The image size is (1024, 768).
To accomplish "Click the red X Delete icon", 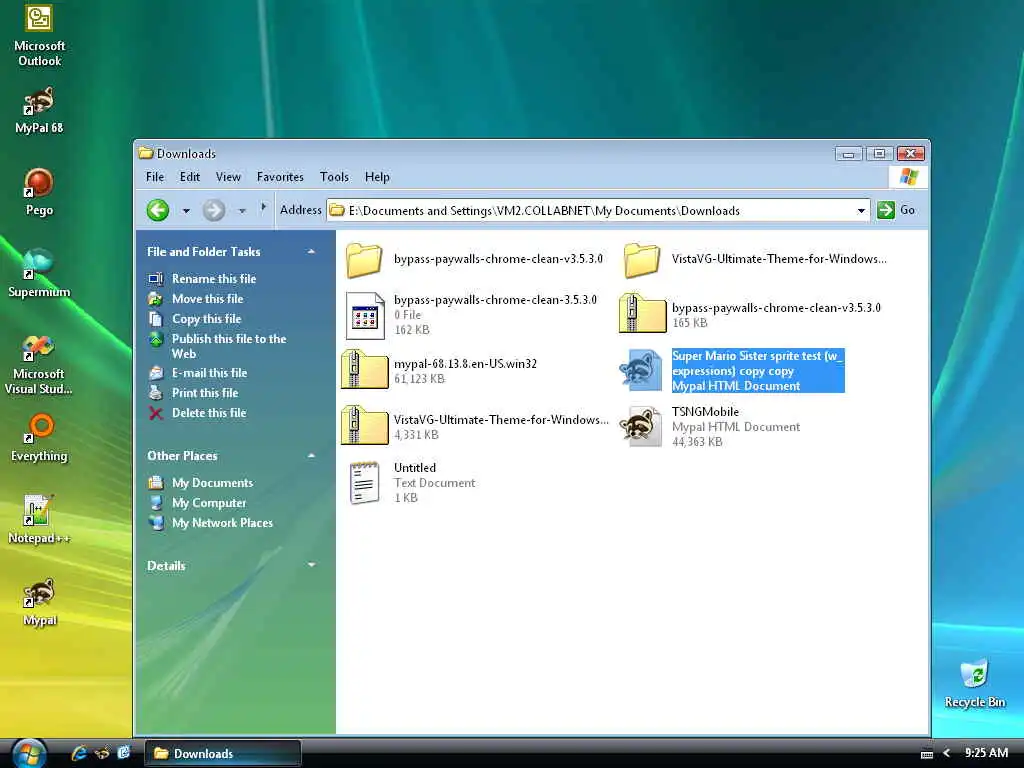I will click(155, 413).
